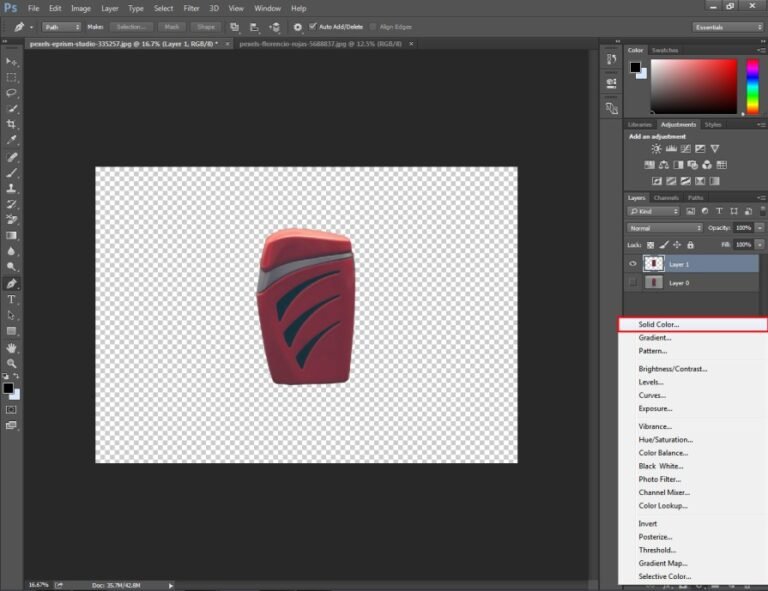Toggle lock position icon
Image resolution: width=768 pixels, height=591 pixels.
677,245
